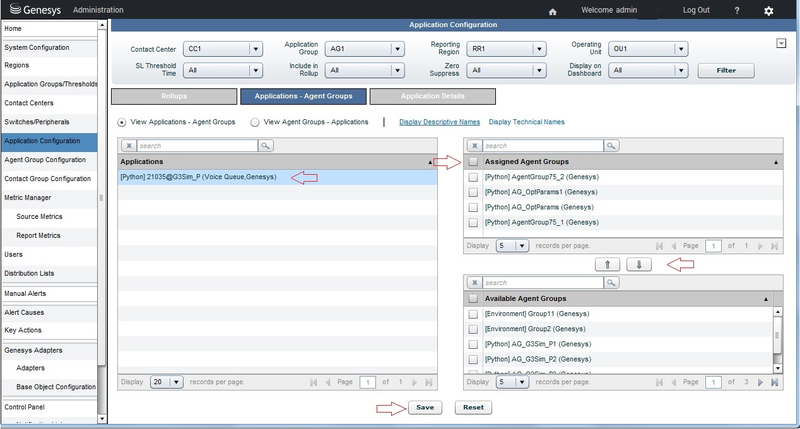Sort Assigned Agent Groups column arrow

[x=776, y=162]
